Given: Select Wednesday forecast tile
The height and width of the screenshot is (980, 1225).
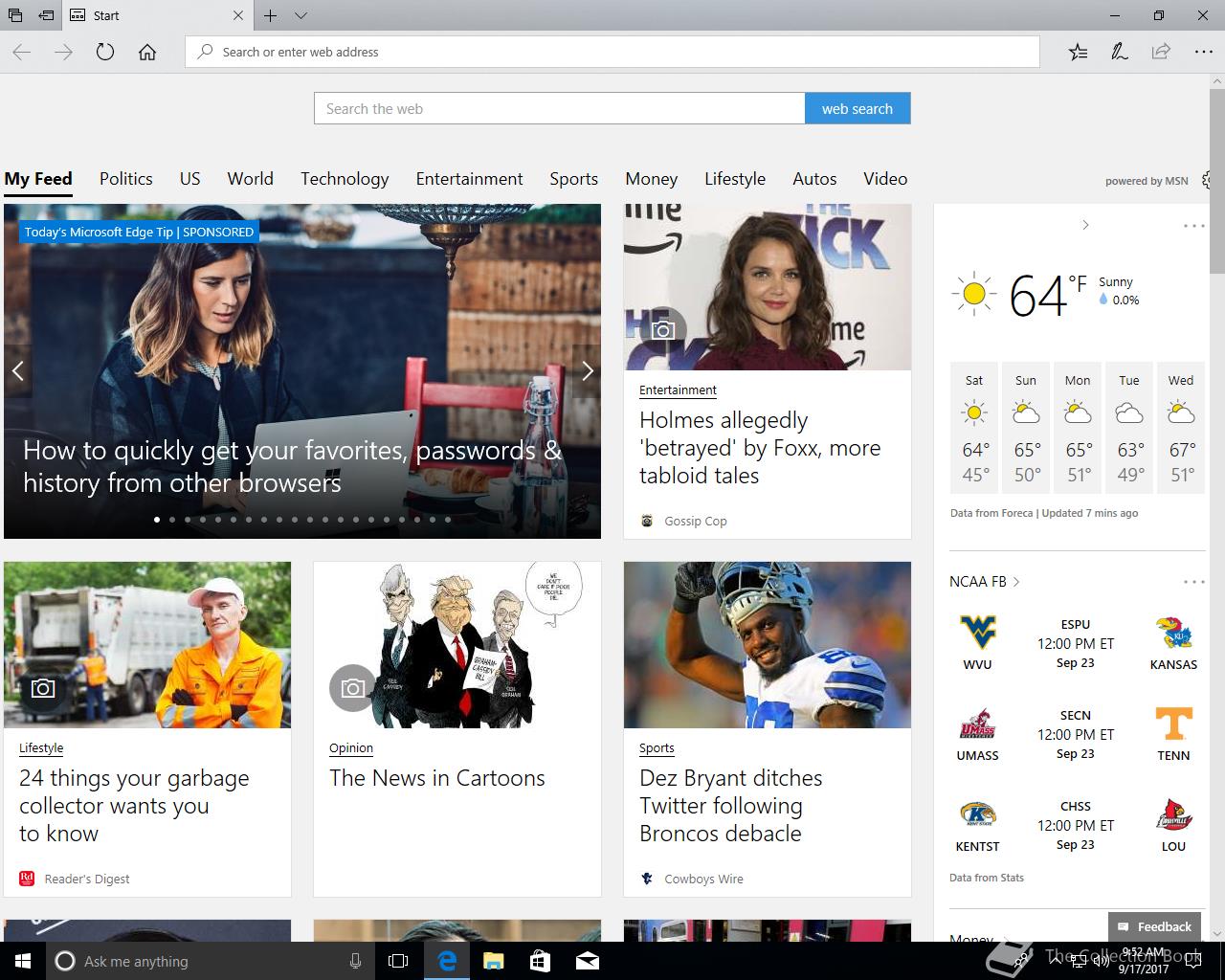Looking at the screenshot, I should point(1181,428).
